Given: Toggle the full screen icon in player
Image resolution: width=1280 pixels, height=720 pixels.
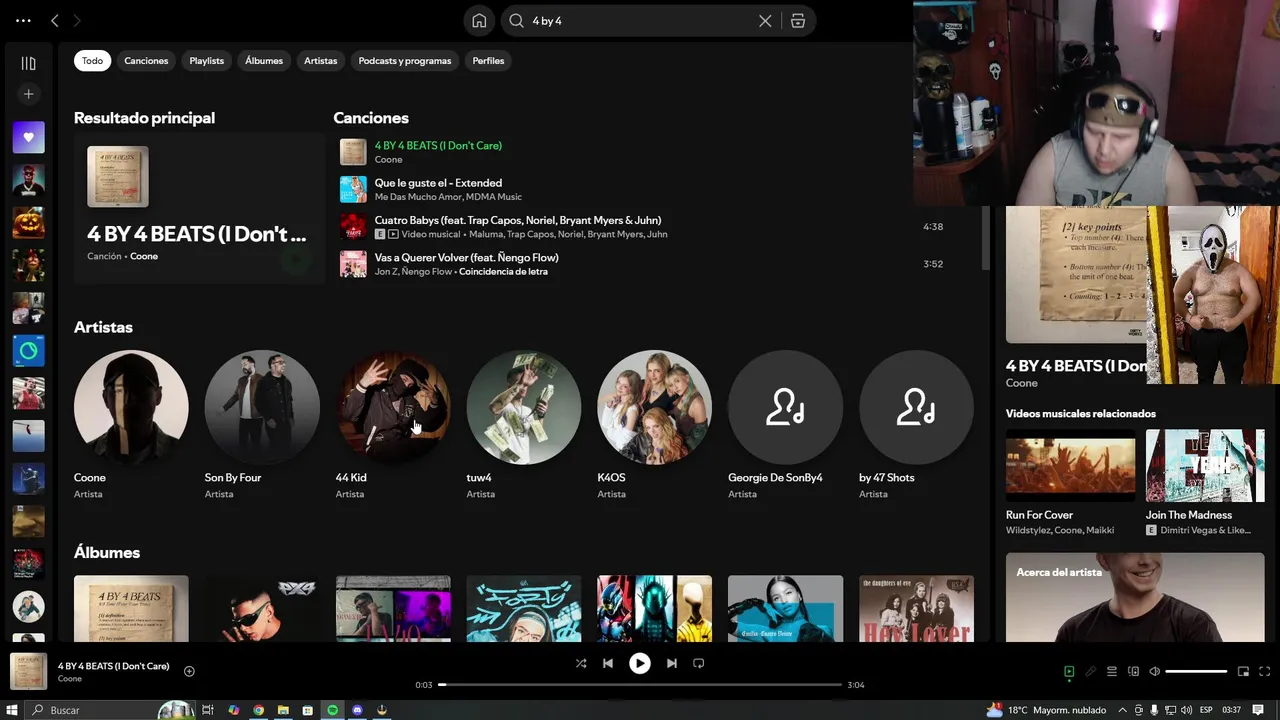Looking at the screenshot, I should 1264,672.
